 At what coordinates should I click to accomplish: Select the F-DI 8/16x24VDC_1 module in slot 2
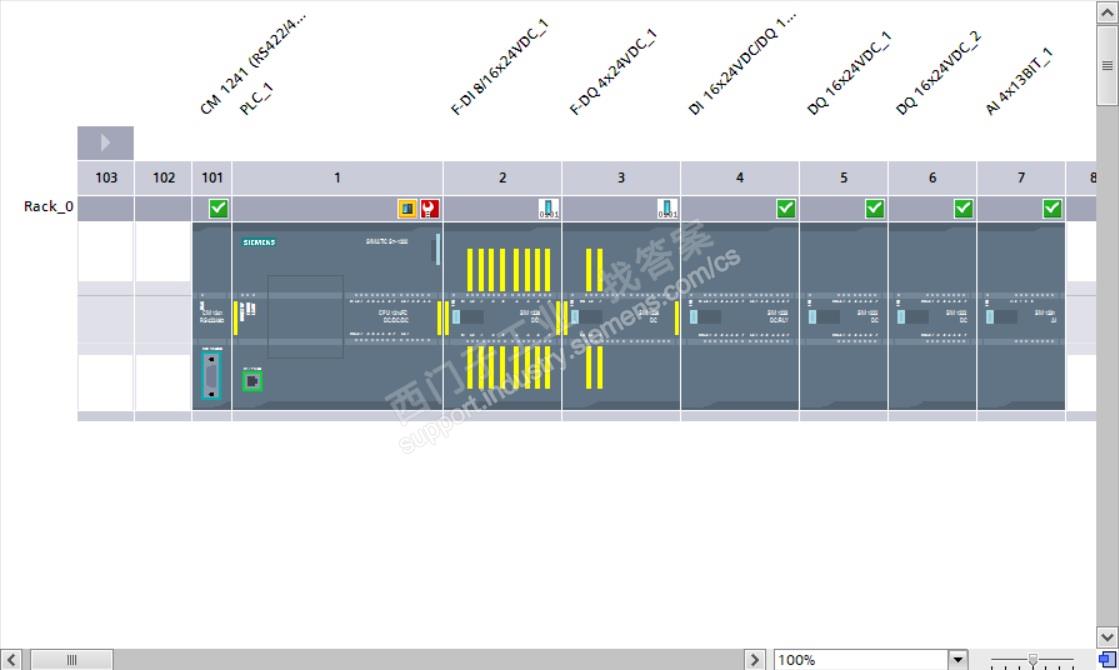(502, 316)
